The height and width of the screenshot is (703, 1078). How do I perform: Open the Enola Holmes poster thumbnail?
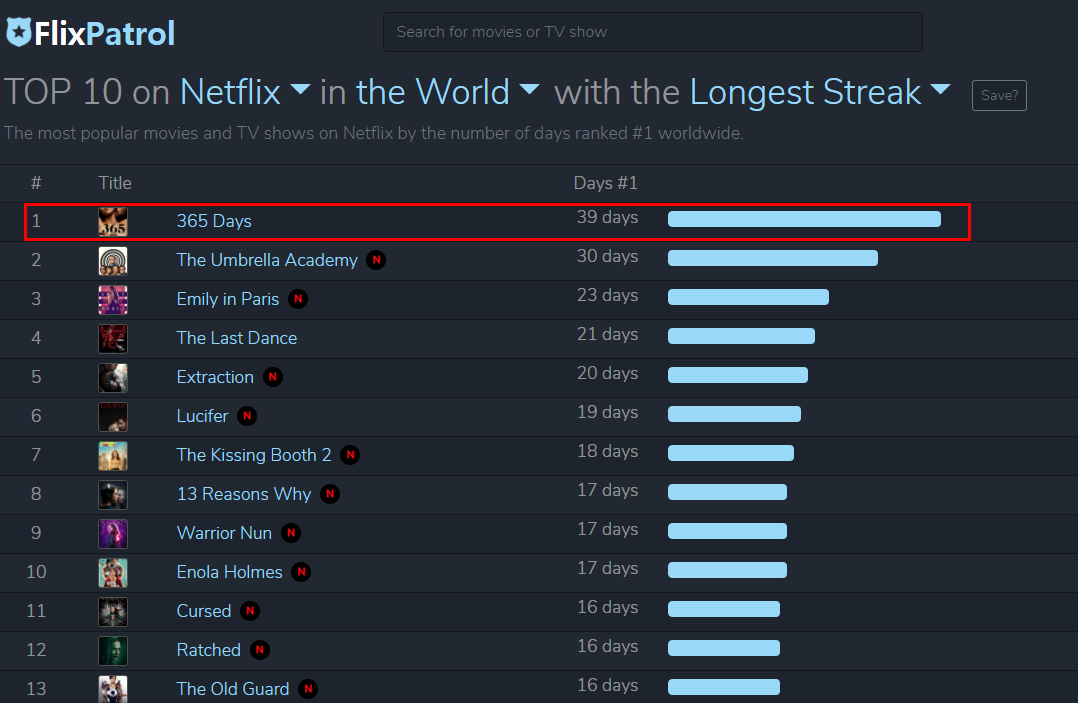pyautogui.click(x=113, y=573)
